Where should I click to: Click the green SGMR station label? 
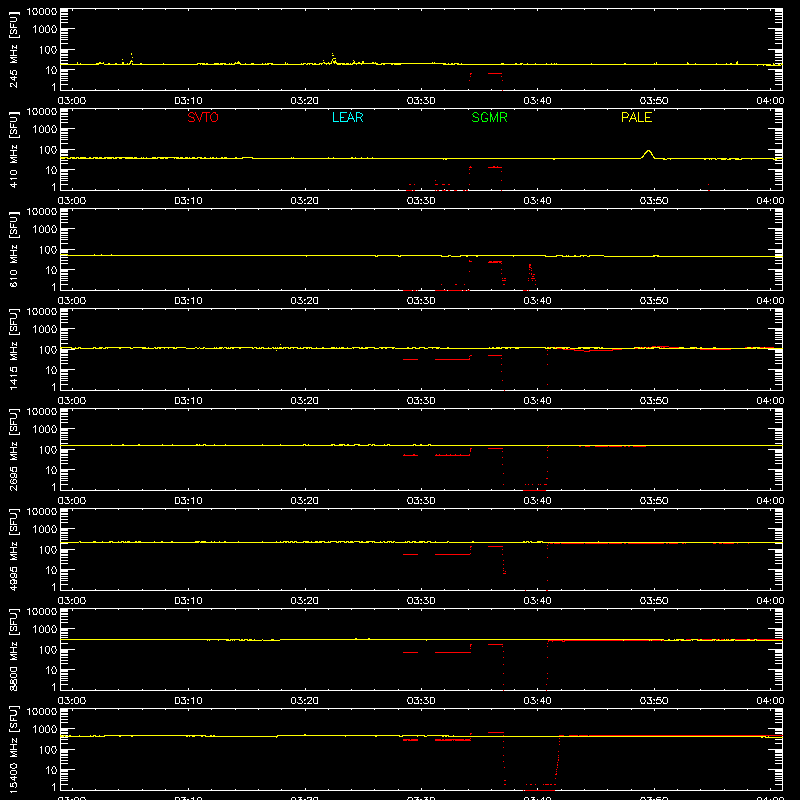point(489,117)
